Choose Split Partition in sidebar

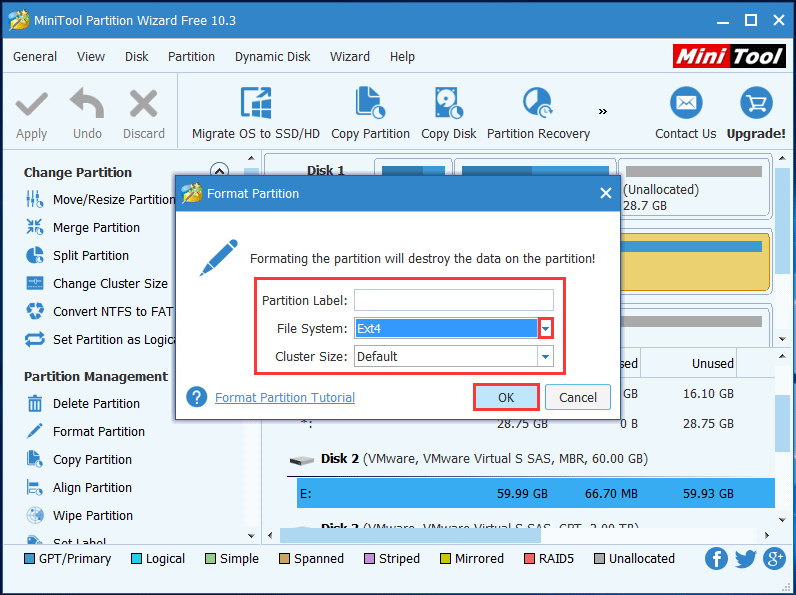pyautogui.click(x=77, y=255)
